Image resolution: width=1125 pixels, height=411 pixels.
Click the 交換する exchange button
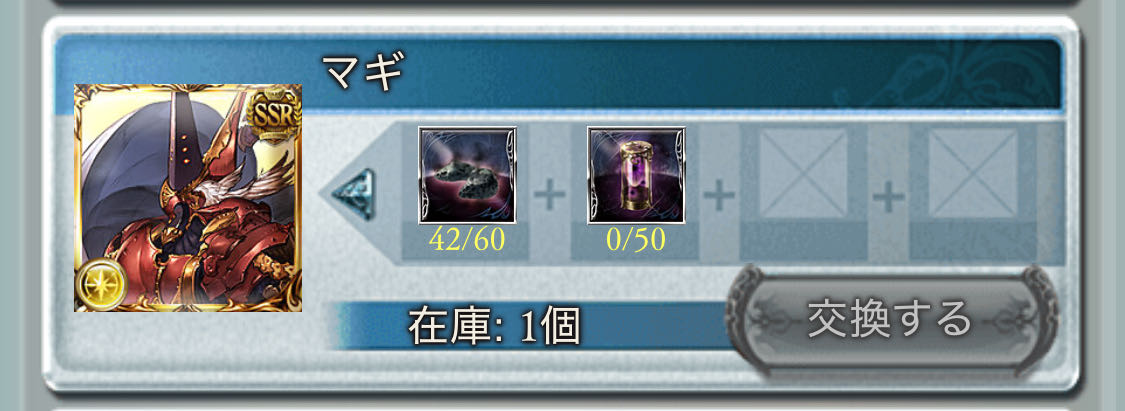pyautogui.click(x=891, y=318)
